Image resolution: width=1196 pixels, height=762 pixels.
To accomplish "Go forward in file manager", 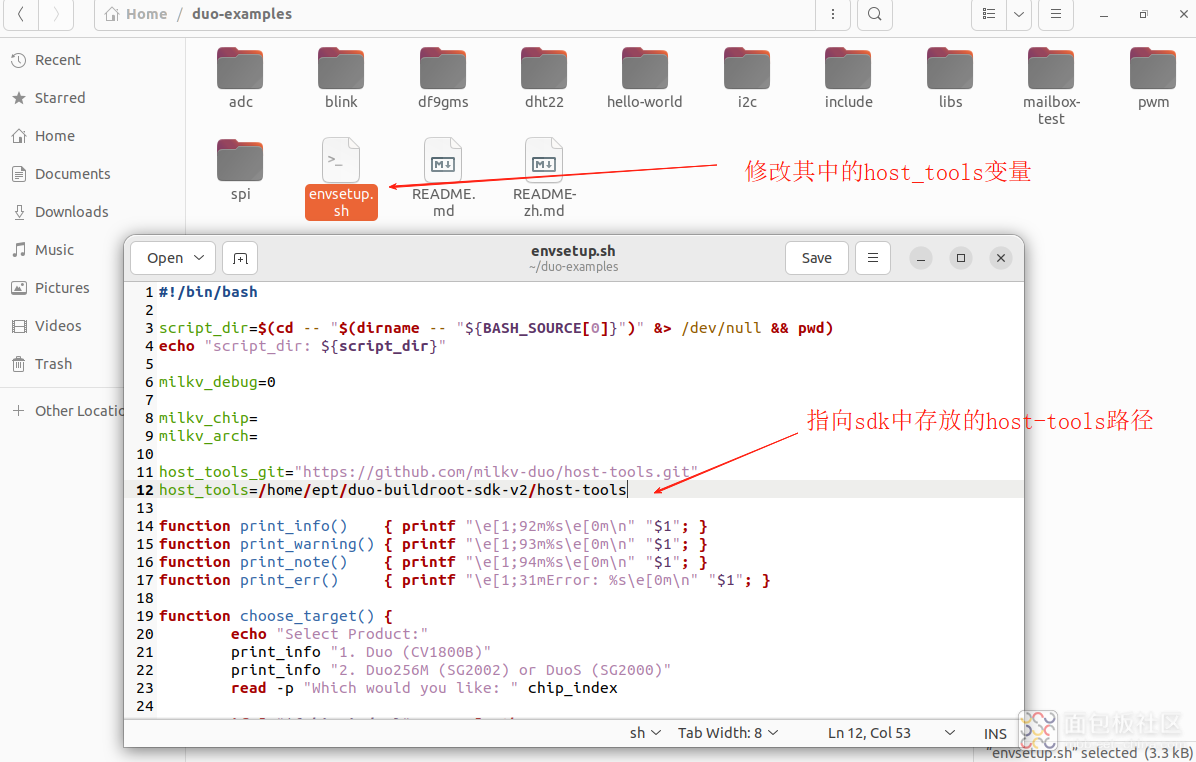I will [56, 14].
